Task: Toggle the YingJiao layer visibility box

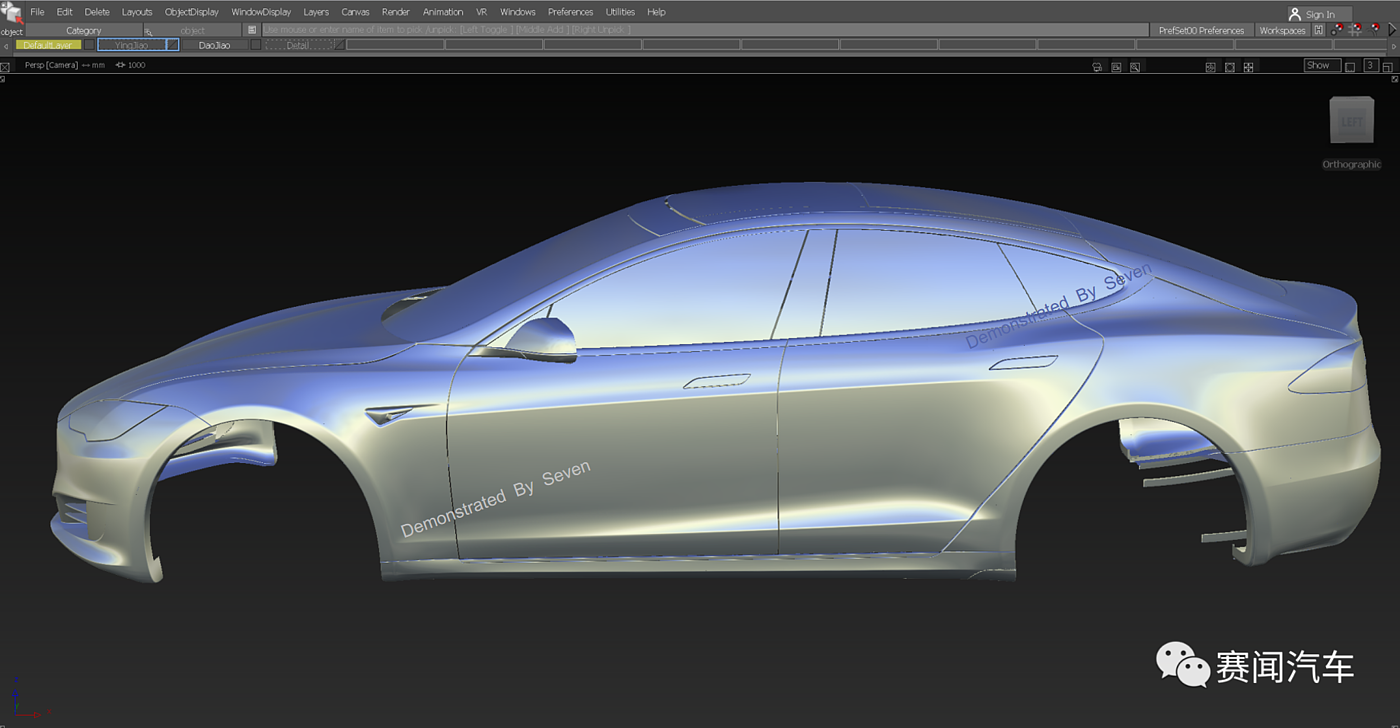Action: 172,45
